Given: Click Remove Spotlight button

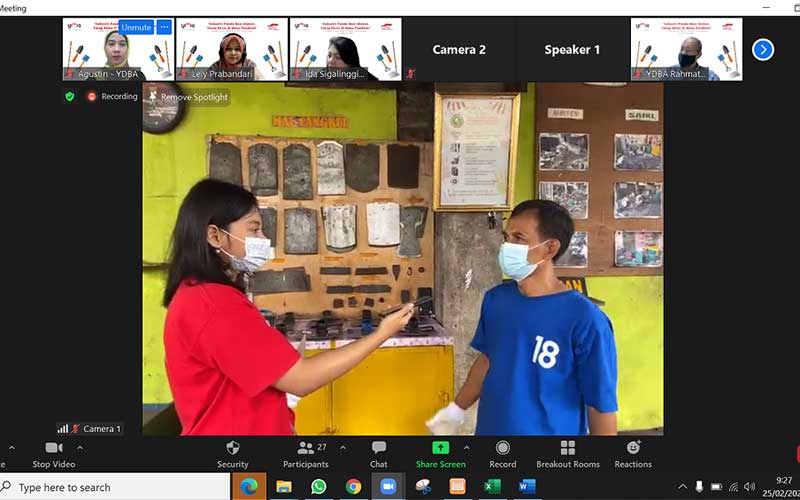Looking at the screenshot, I should (x=188, y=97).
